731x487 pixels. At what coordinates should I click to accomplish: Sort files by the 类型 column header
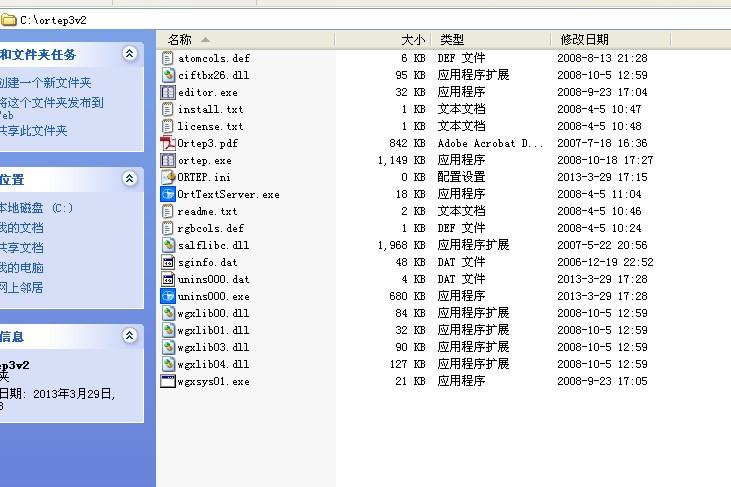491,40
